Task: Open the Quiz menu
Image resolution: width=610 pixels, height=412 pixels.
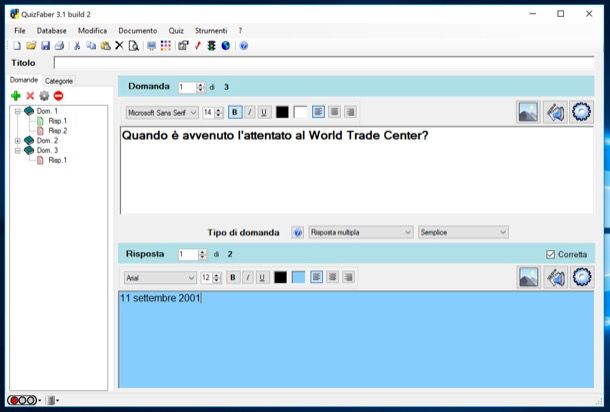Action: (x=176, y=30)
